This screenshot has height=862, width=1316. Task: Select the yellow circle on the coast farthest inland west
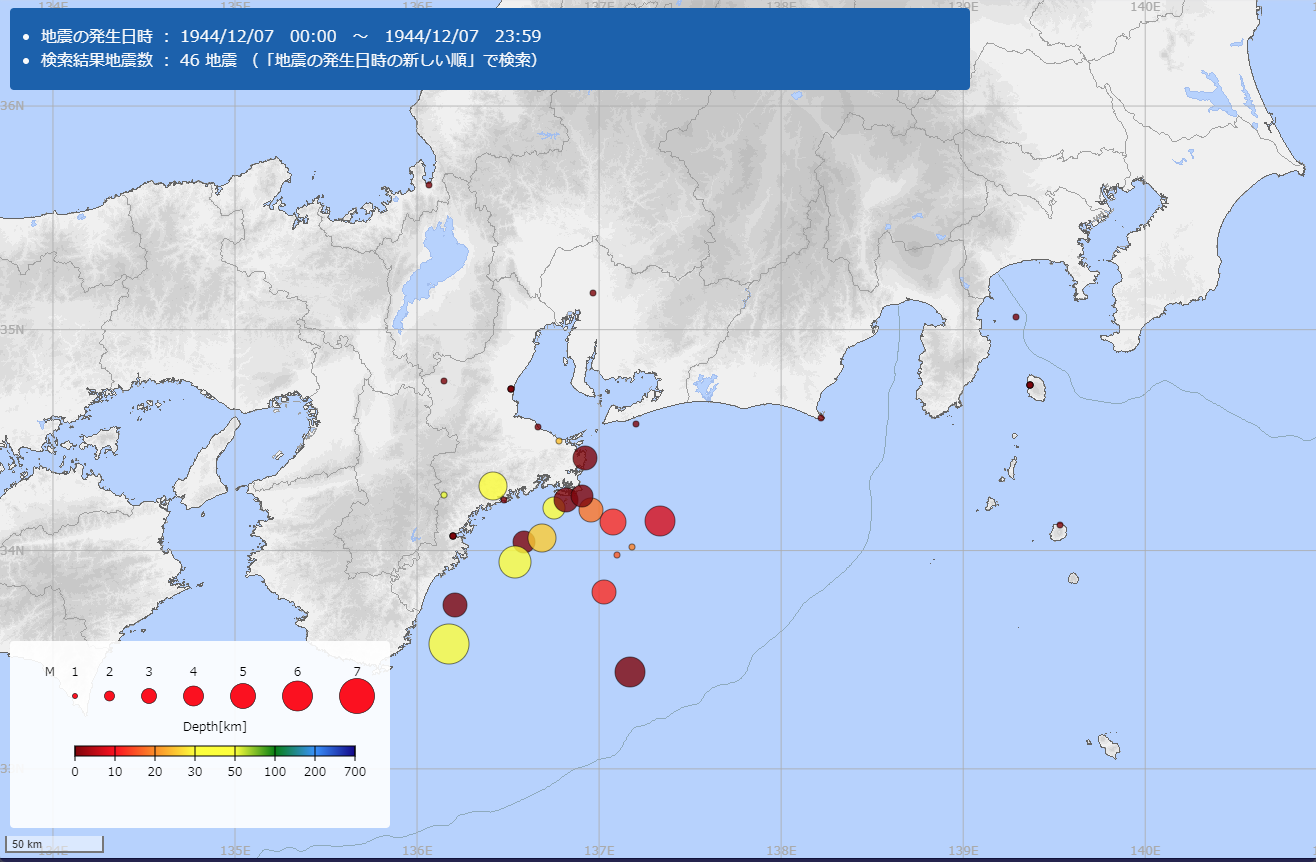[x=492, y=486]
